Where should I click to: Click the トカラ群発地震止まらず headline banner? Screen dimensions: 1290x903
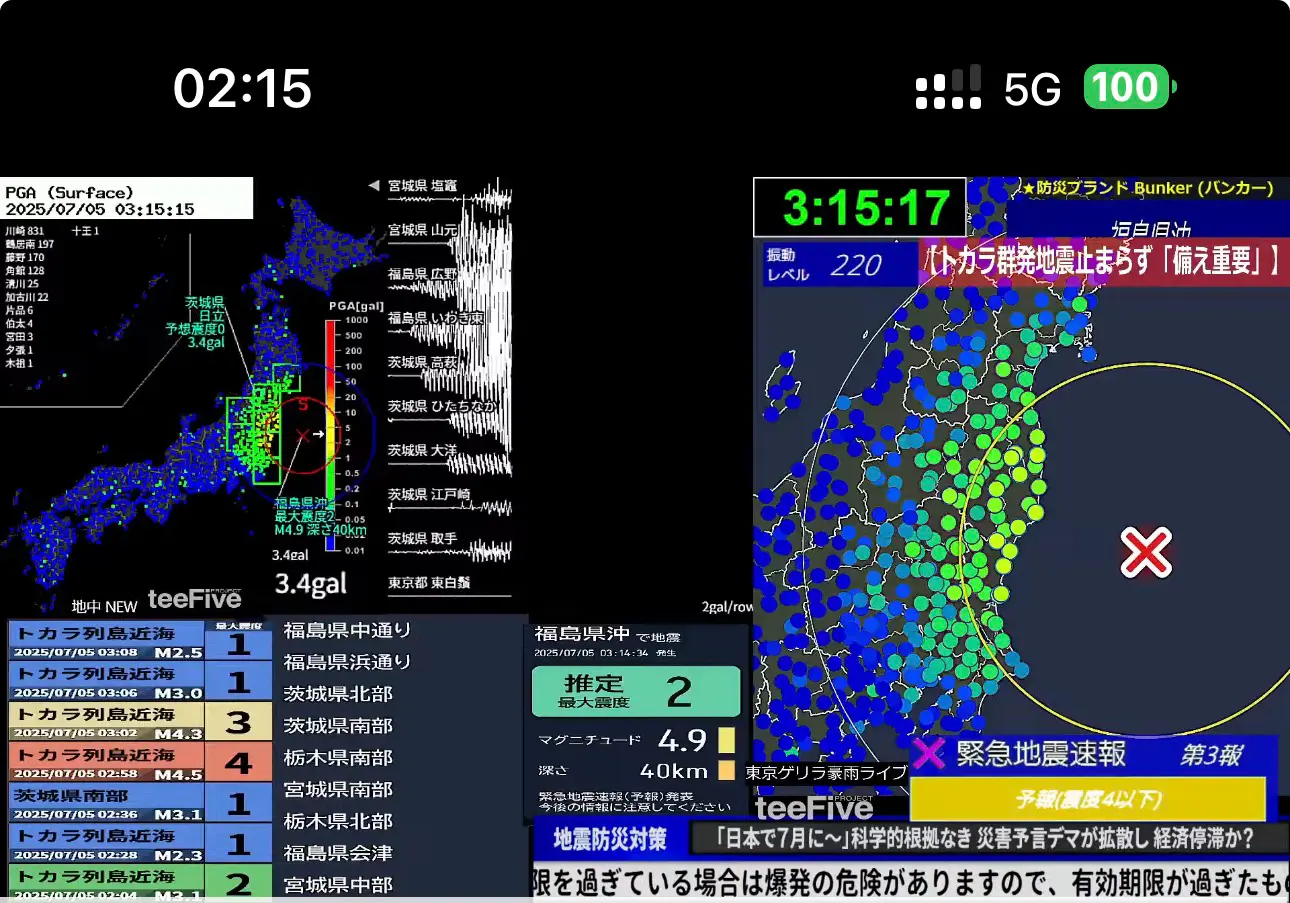coord(1105,262)
